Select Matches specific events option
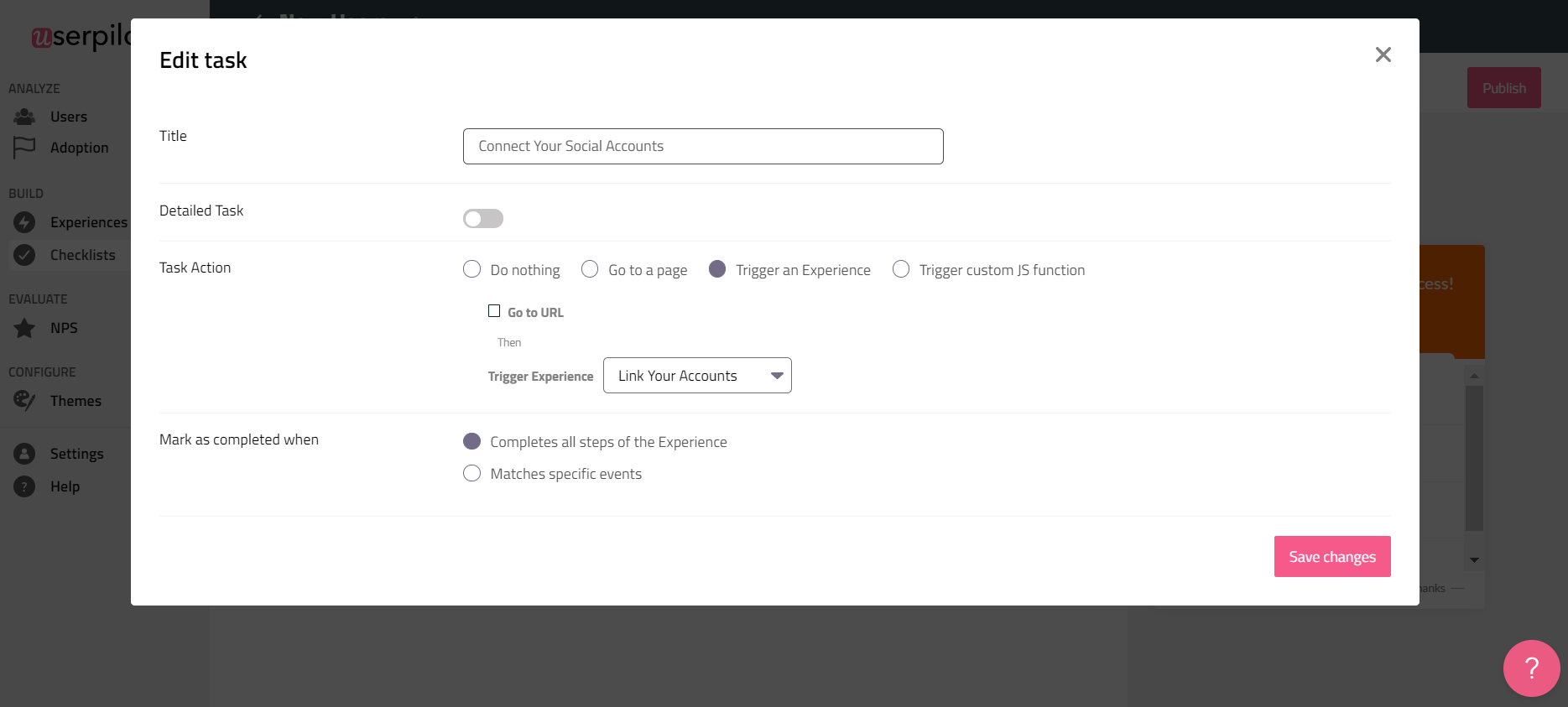 point(472,473)
